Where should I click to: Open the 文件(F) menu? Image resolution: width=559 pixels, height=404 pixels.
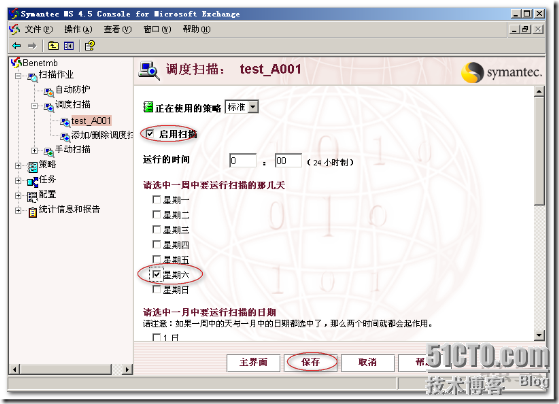click(x=39, y=29)
